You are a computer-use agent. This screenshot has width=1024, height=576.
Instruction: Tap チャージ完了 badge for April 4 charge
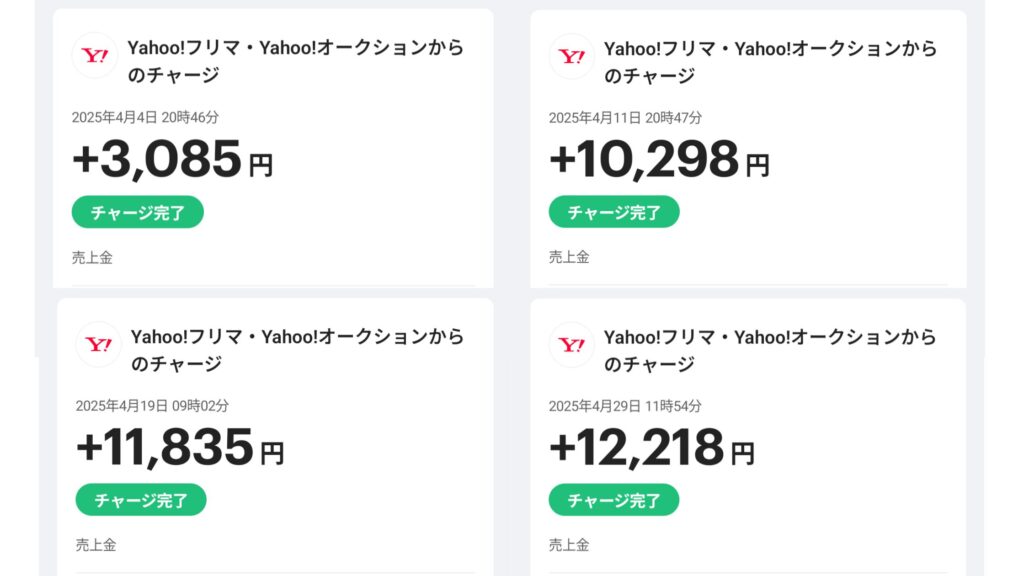(x=137, y=212)
